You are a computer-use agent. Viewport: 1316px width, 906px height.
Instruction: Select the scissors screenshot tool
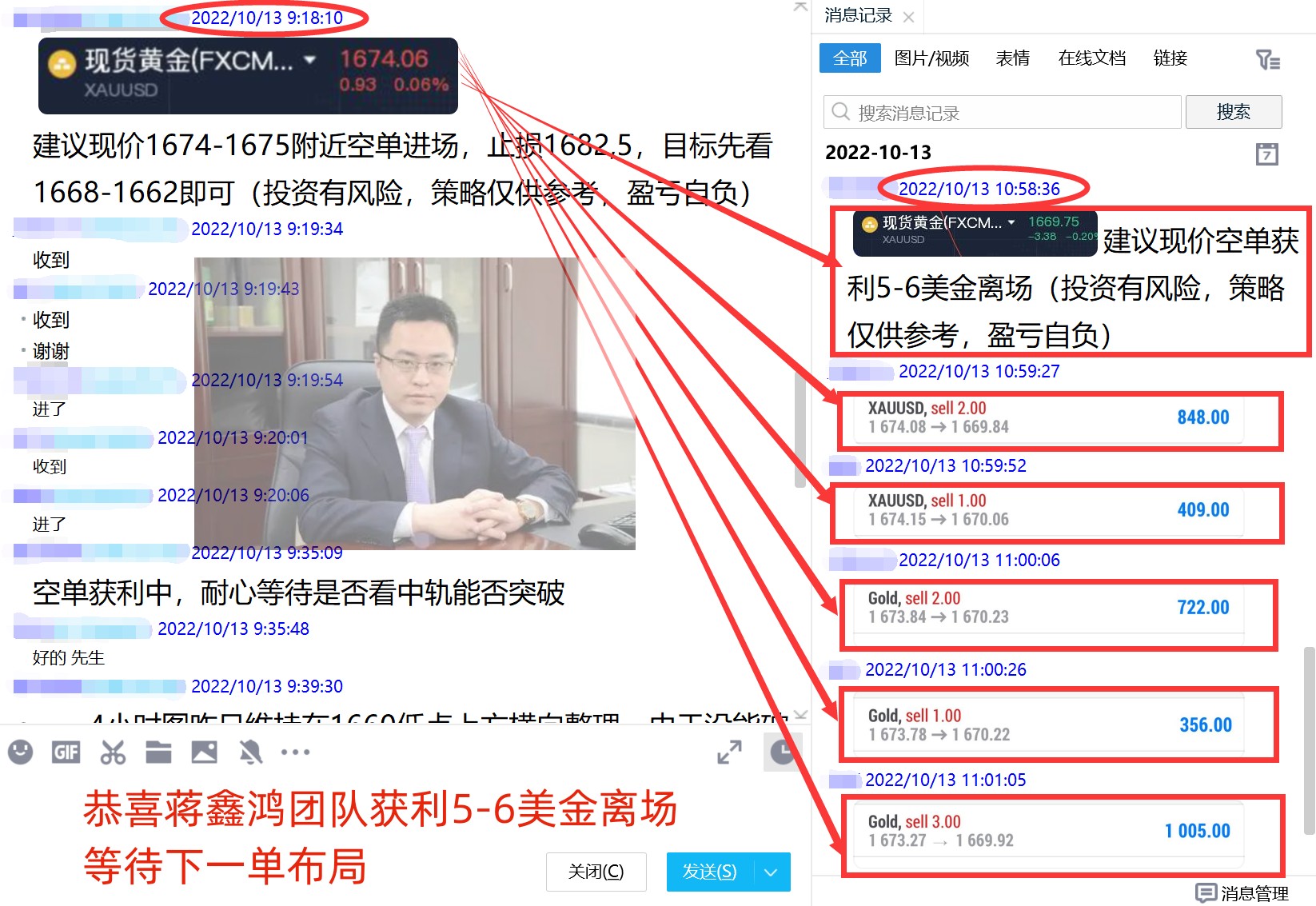[113, 752]
